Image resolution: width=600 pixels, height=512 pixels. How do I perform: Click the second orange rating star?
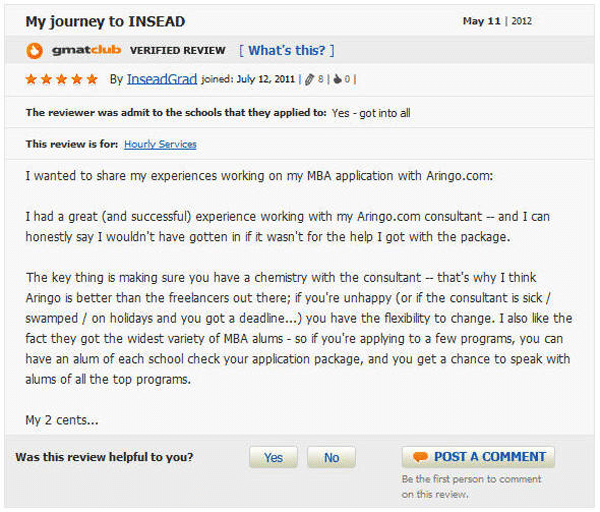coord(46,79)
